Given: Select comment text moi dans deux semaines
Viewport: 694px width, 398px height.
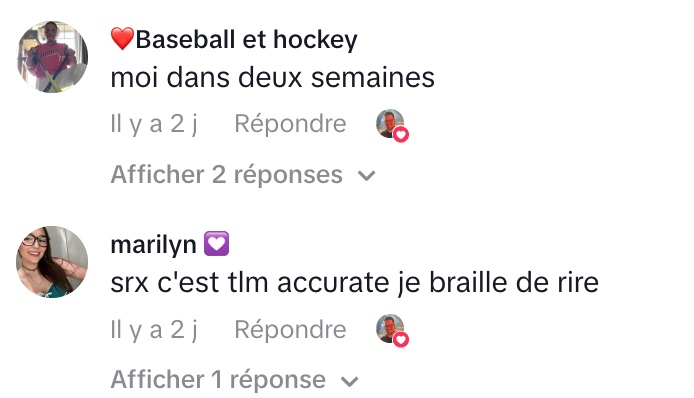Looking at the screenshot, I should [273, 77].
